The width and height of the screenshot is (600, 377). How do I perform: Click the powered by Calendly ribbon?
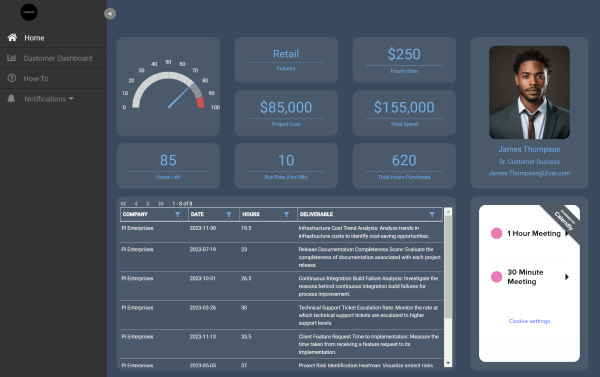point(565,220)
